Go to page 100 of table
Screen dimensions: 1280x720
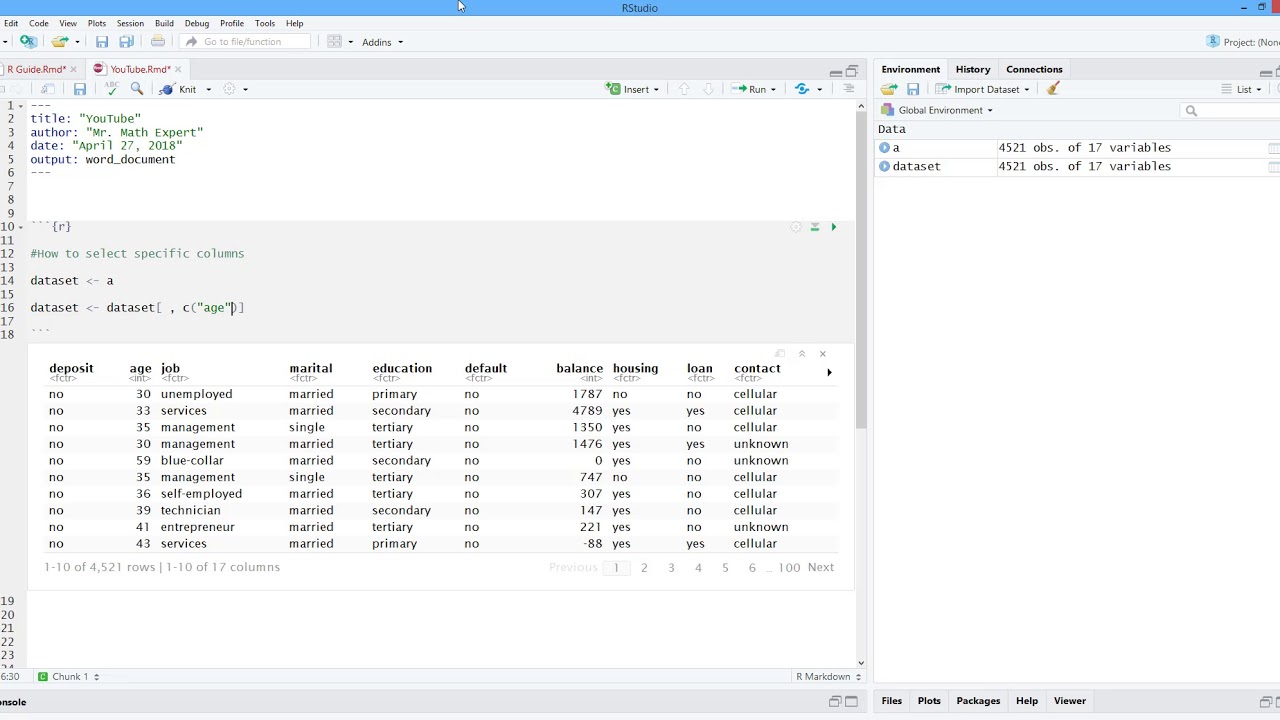tap(789, 567)
